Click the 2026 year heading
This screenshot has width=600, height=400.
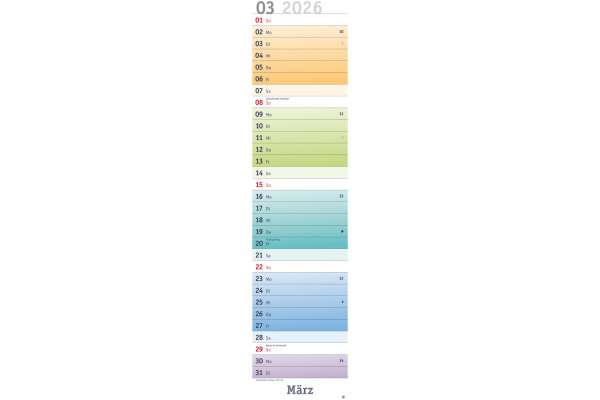(x=302, y=7)
